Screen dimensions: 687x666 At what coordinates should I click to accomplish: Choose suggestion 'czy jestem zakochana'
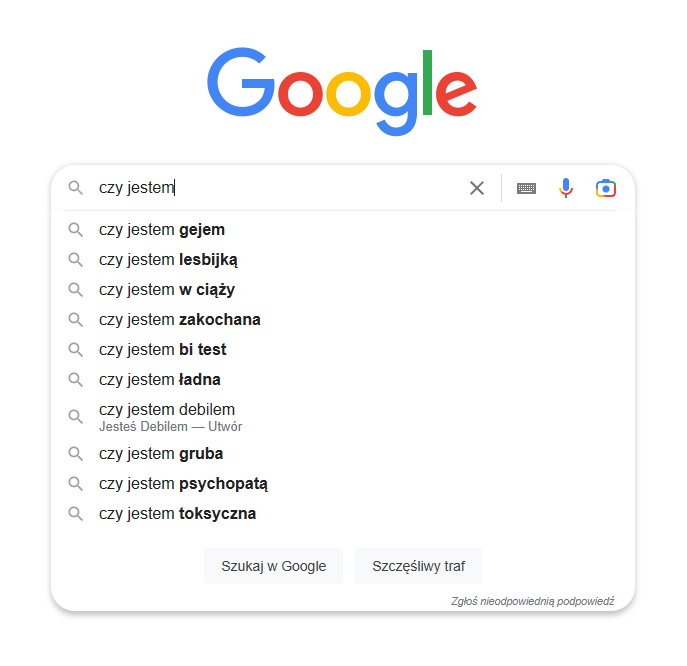[180, 320]
